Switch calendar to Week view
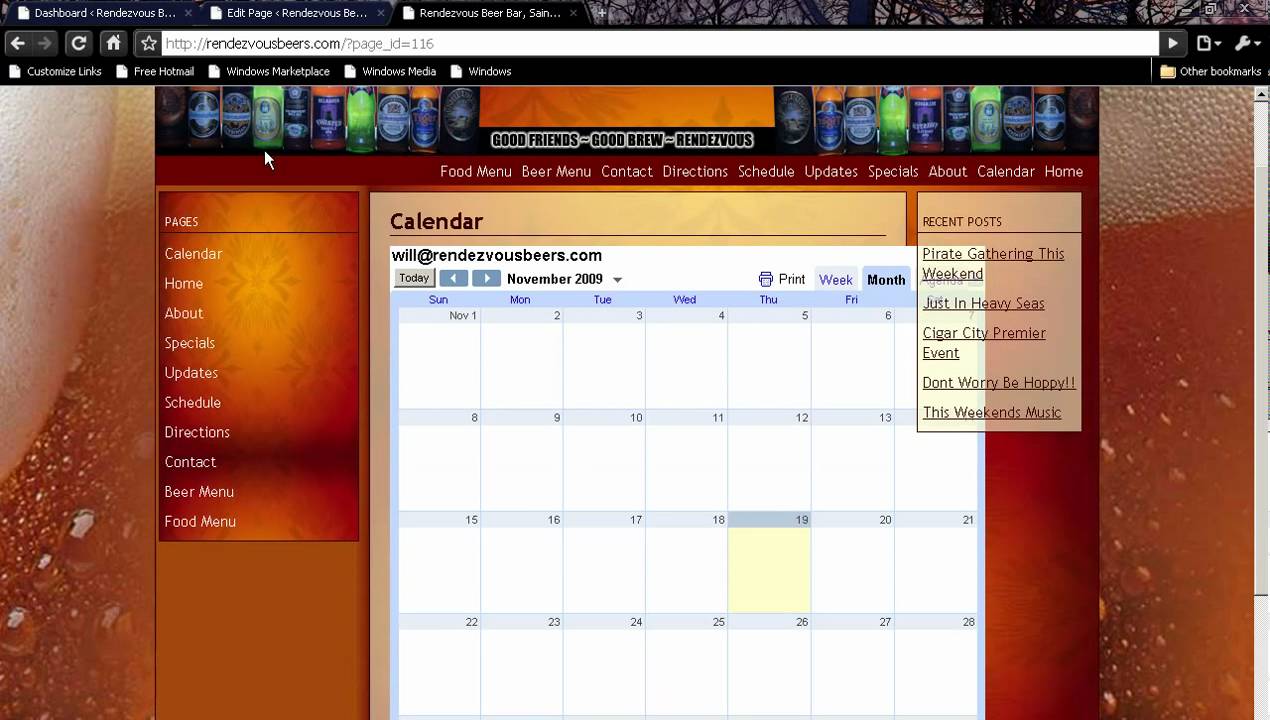The image size is (1270, 720). (835, 279)
